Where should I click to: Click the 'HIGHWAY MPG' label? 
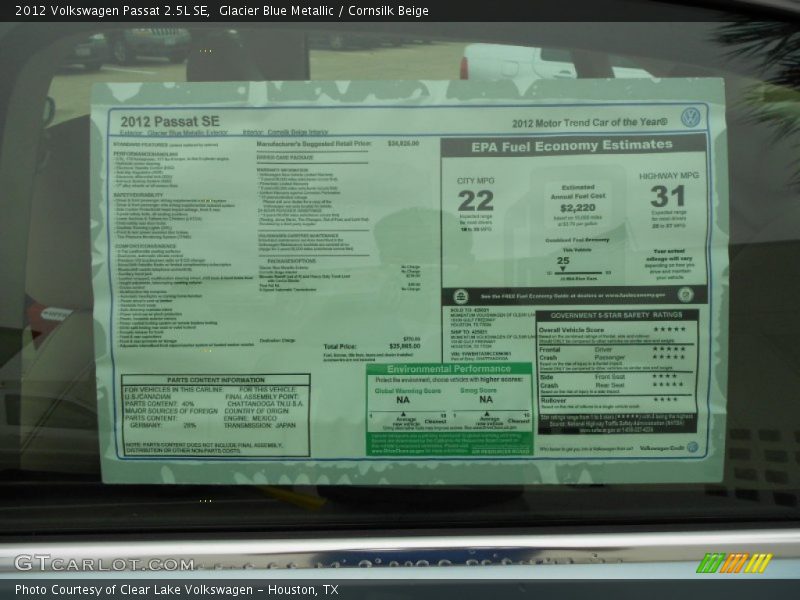669,176
